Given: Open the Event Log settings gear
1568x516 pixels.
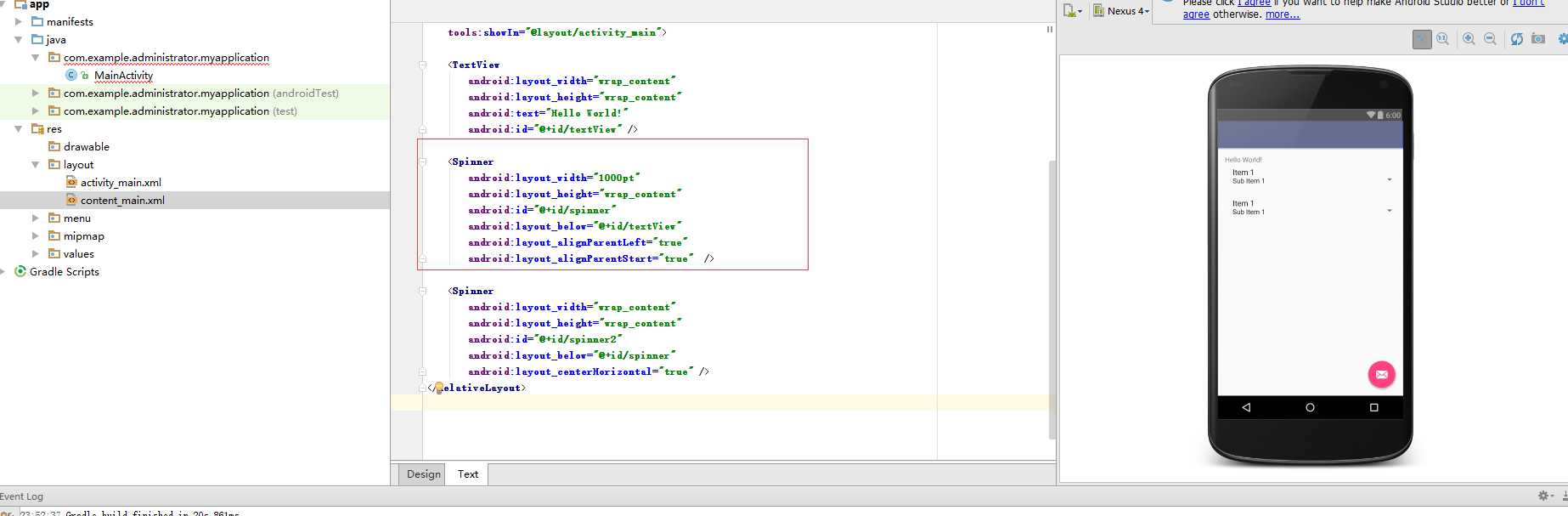Looking at the screenshot, I should point(1545,496).
